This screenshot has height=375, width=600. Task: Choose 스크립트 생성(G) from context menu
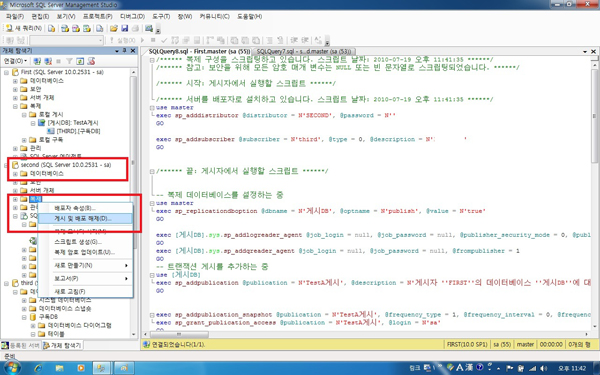coord(85,242)
